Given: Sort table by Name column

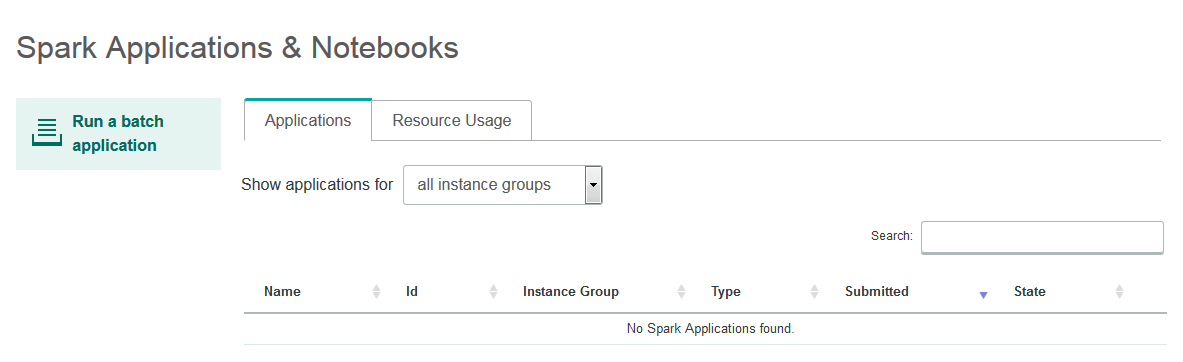Looking at the screenshot, I should (282, 292).
